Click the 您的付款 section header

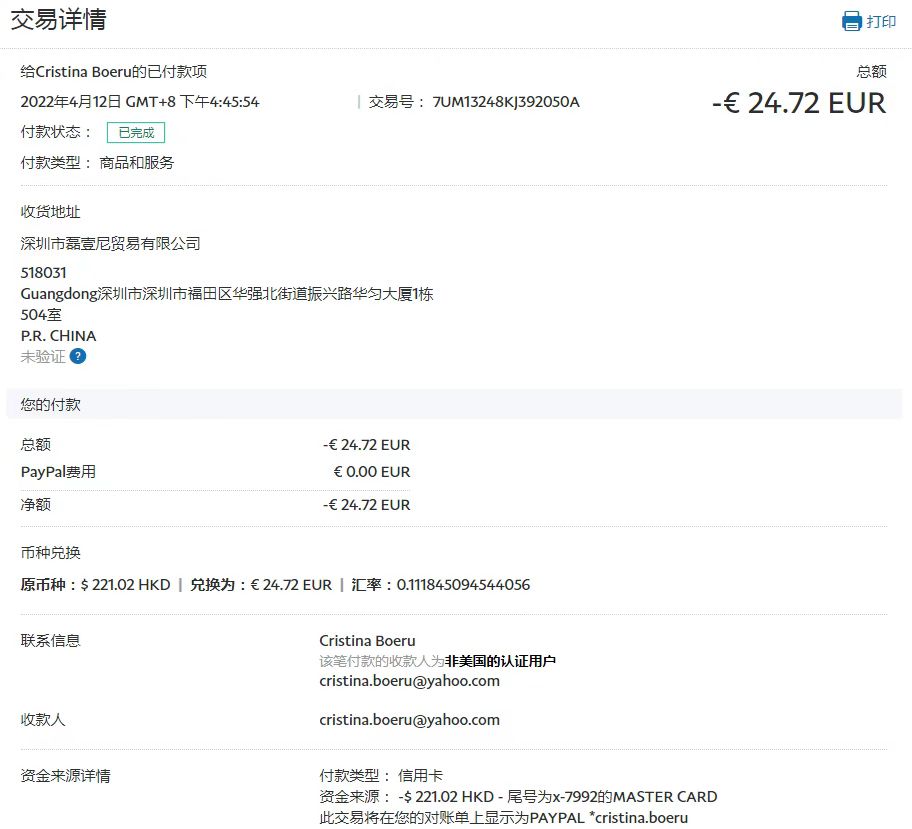[x=51, y=405]
